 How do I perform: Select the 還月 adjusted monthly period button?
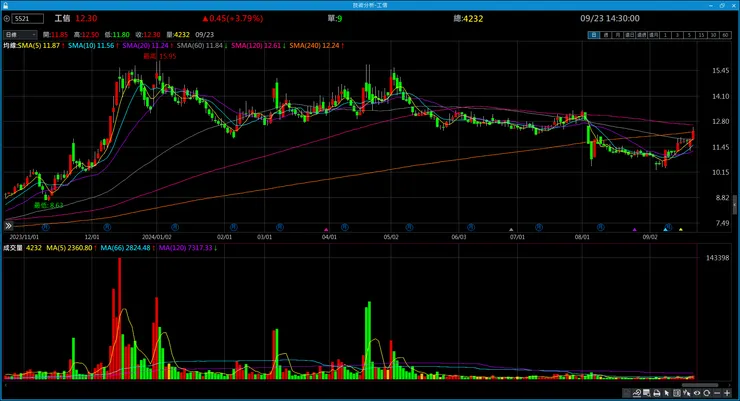(653, 35)
